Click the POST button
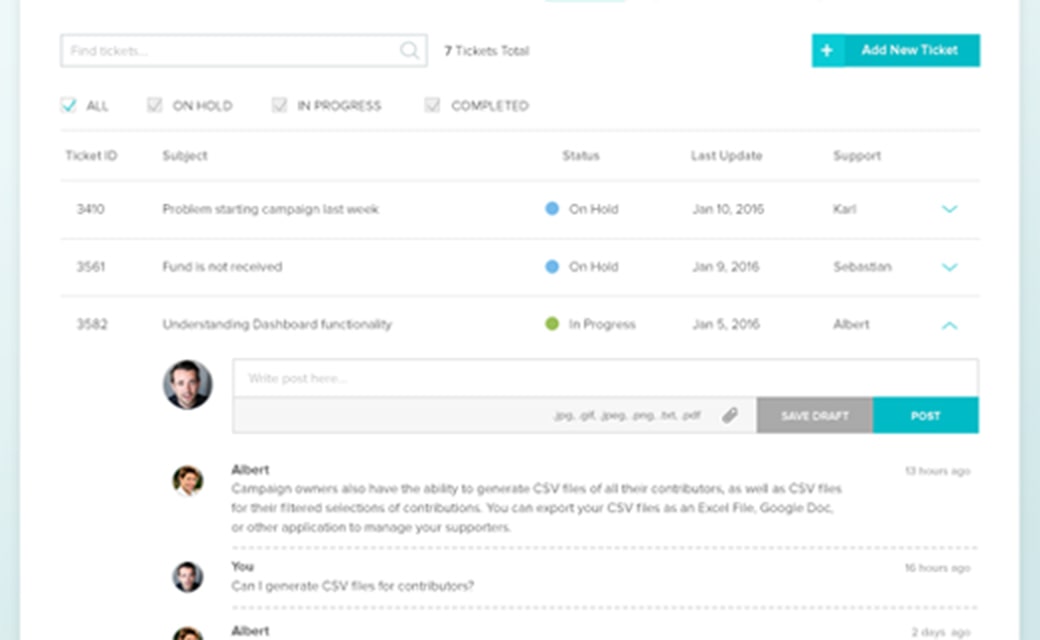 coord(925,415)
